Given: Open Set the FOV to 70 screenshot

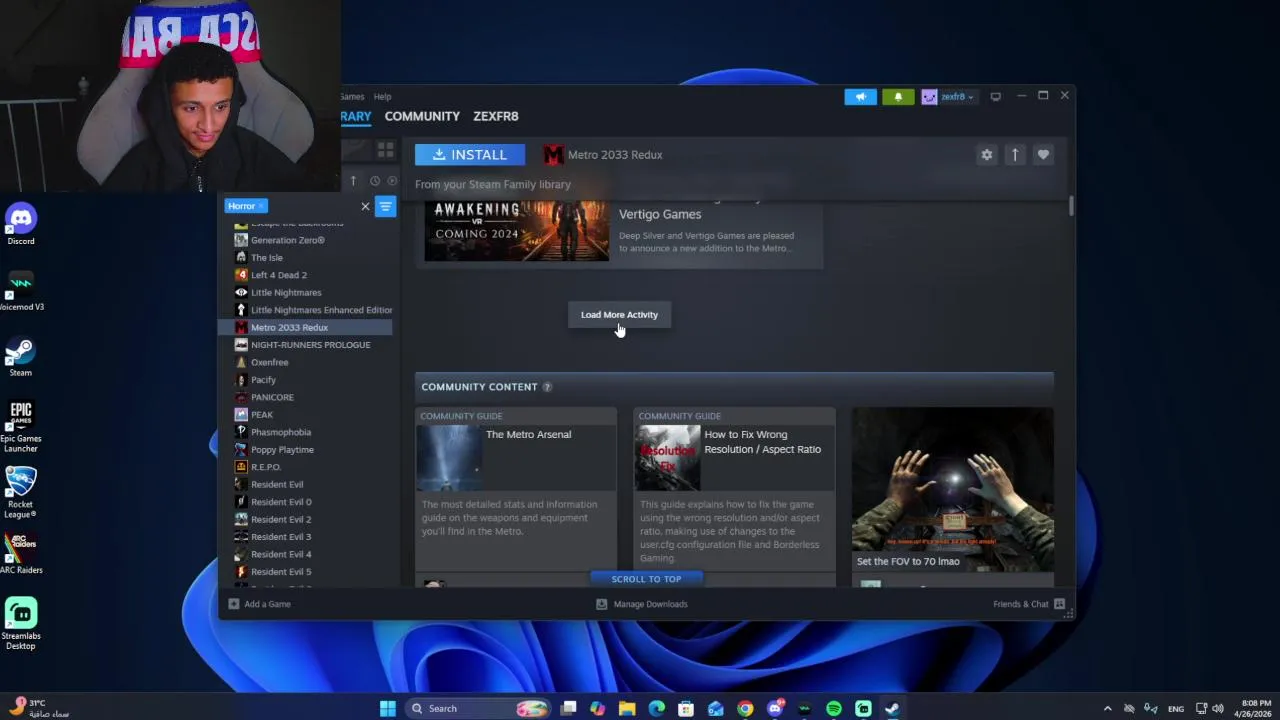Looking at the screenshot, I should [952, 490].
